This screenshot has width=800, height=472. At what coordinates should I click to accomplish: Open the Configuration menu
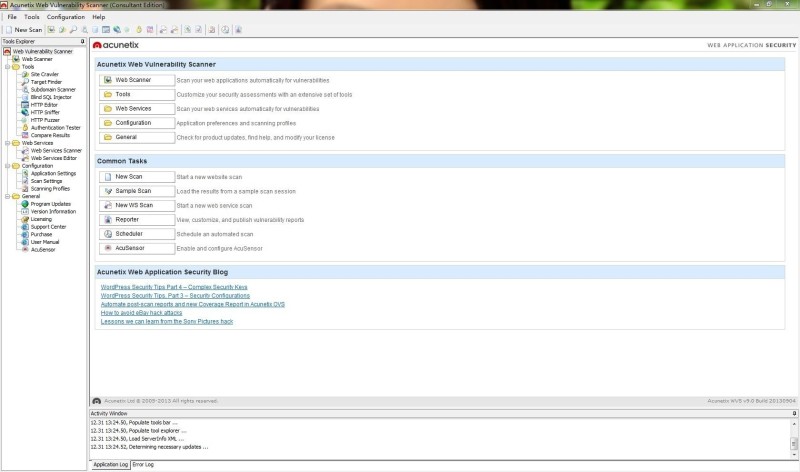[66, 17]
